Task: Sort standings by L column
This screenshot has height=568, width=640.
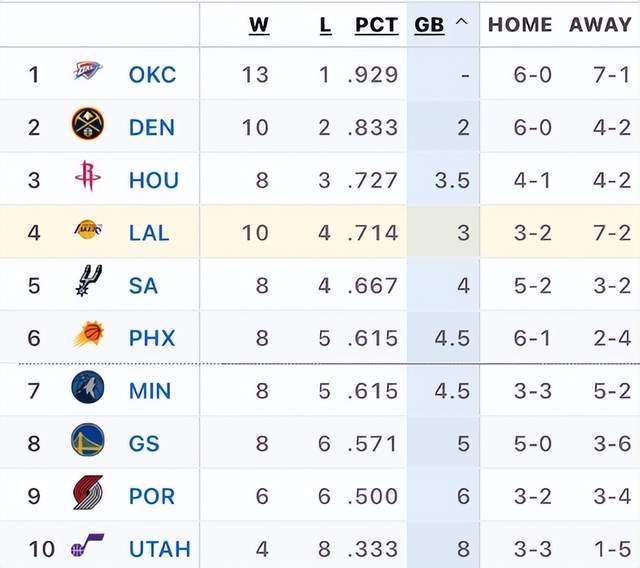Action: click(325, 25)
